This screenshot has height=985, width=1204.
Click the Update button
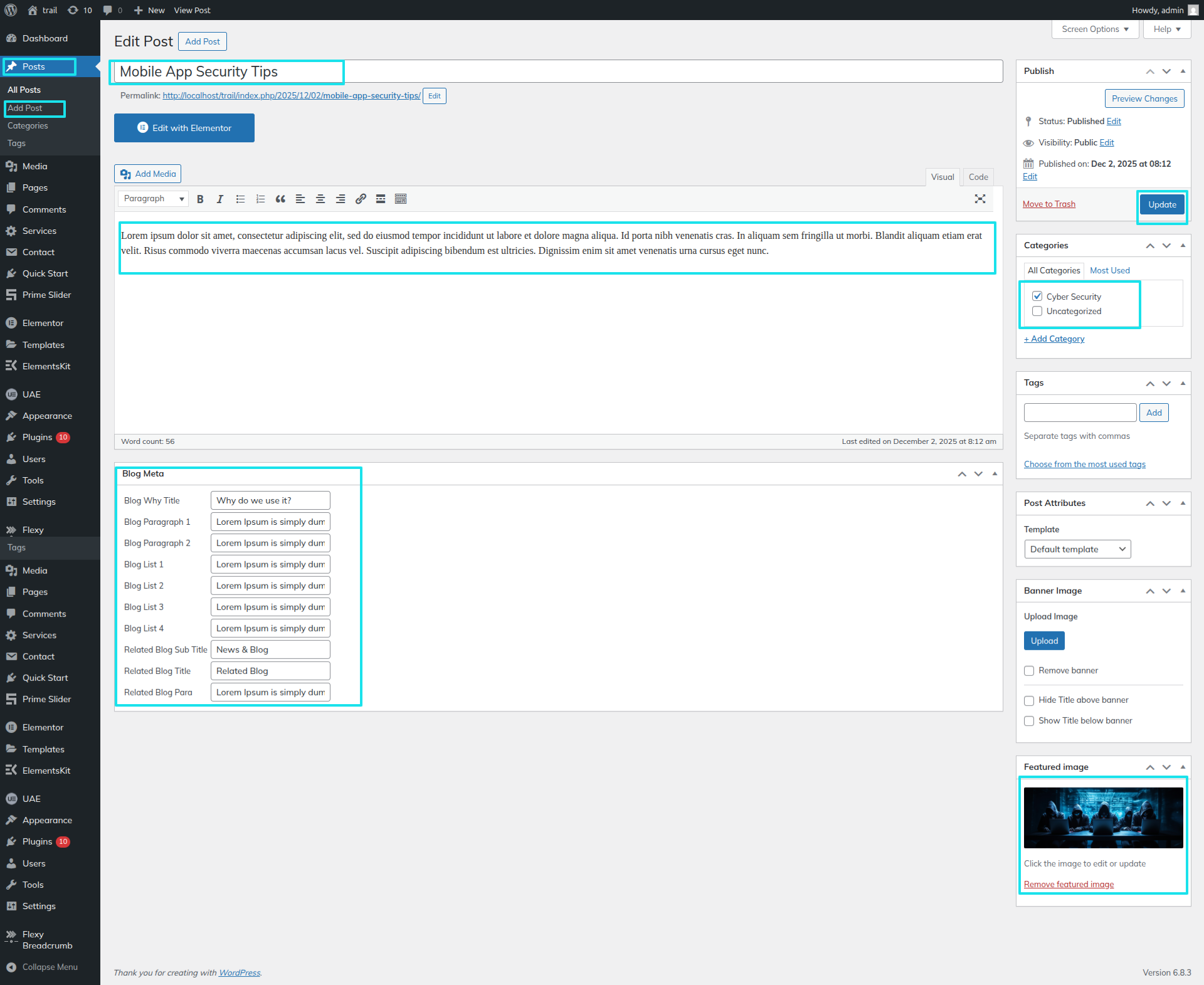[1161, 204]
